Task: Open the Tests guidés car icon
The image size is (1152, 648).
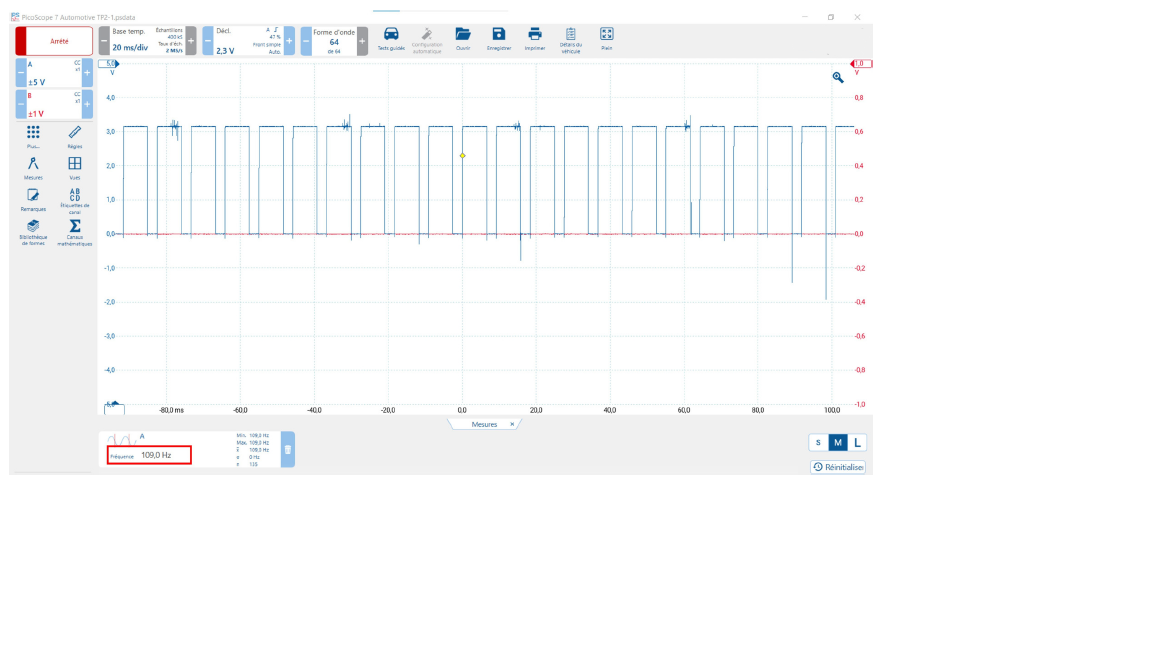Action: [391, 34]
